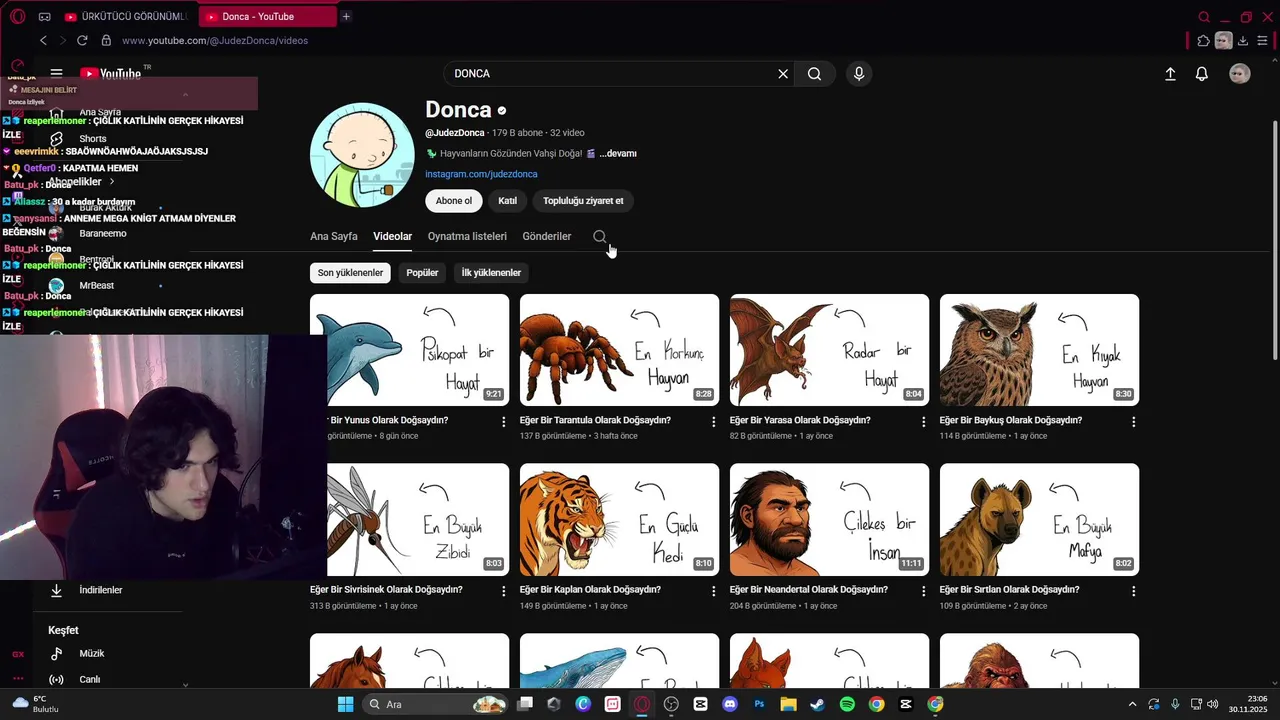The height and width of the screenshot is (720, 1280).
Task: Open options for the Sırtlan video
Action: click(1133, 591)
